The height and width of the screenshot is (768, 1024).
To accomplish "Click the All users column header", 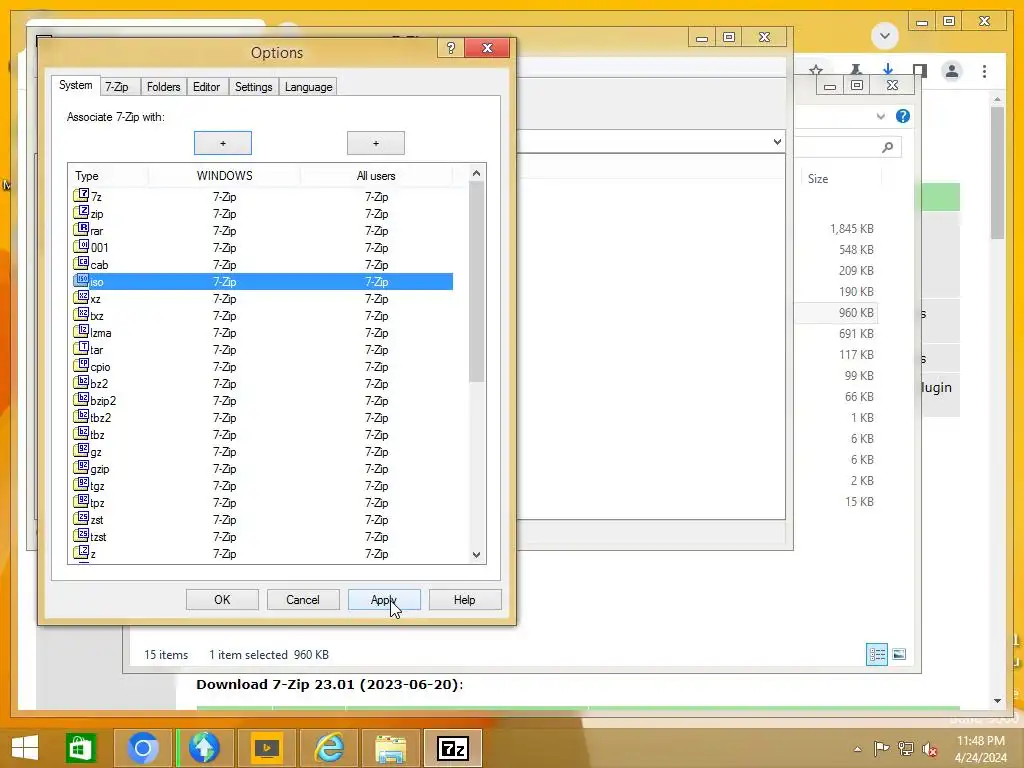I will [x=376, y=176].
